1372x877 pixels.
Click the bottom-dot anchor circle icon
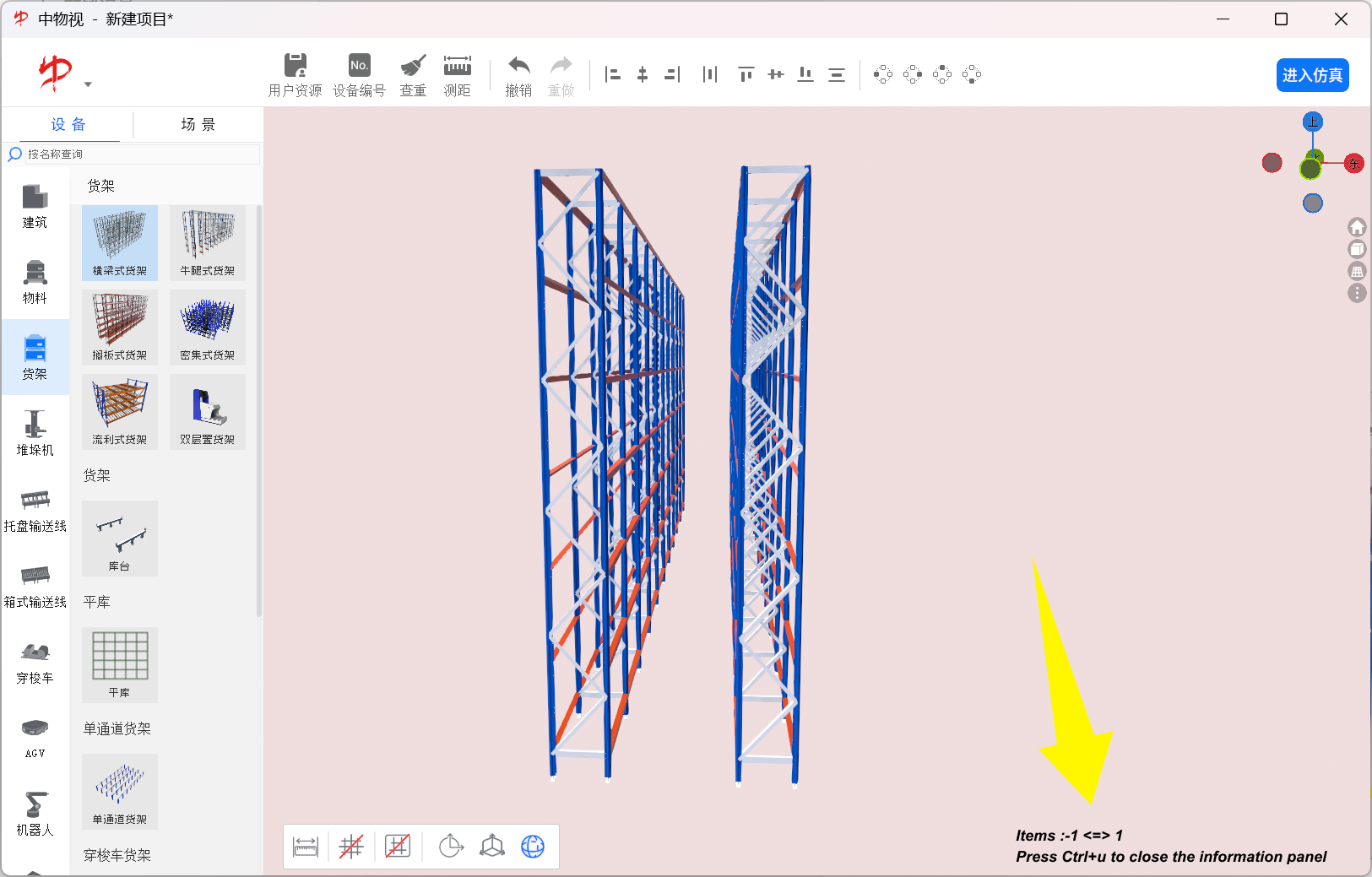[972, 75]
